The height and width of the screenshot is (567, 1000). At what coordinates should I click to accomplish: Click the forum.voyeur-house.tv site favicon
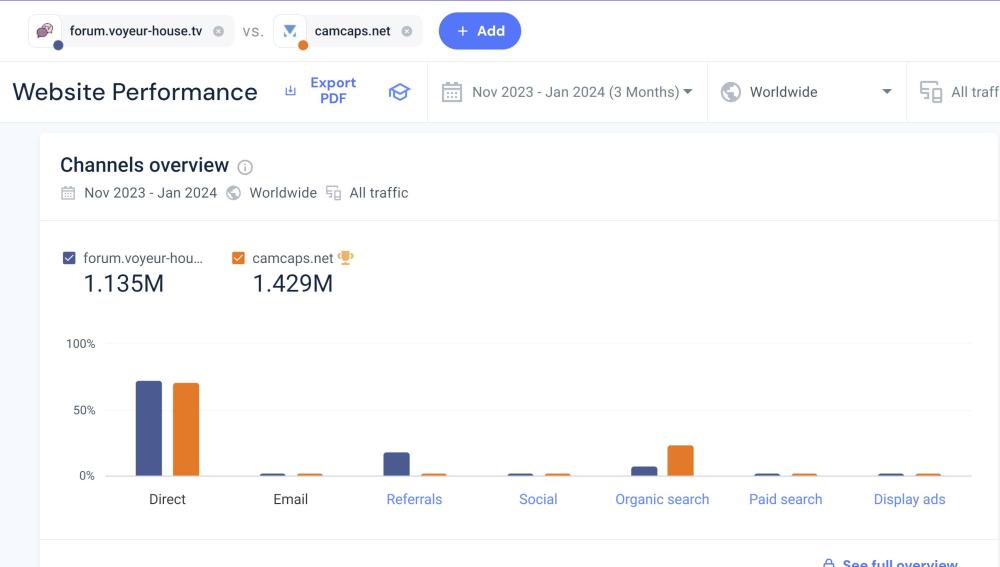pos(45,31)
